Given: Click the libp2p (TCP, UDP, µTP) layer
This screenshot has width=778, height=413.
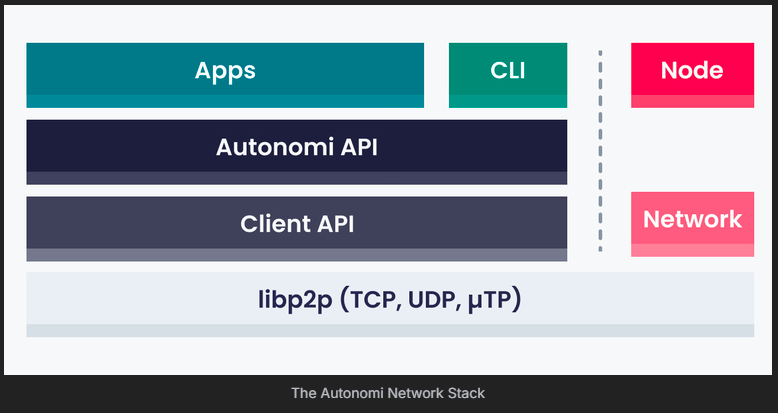Looking at the screenshot, I should [x=390, y=304].
